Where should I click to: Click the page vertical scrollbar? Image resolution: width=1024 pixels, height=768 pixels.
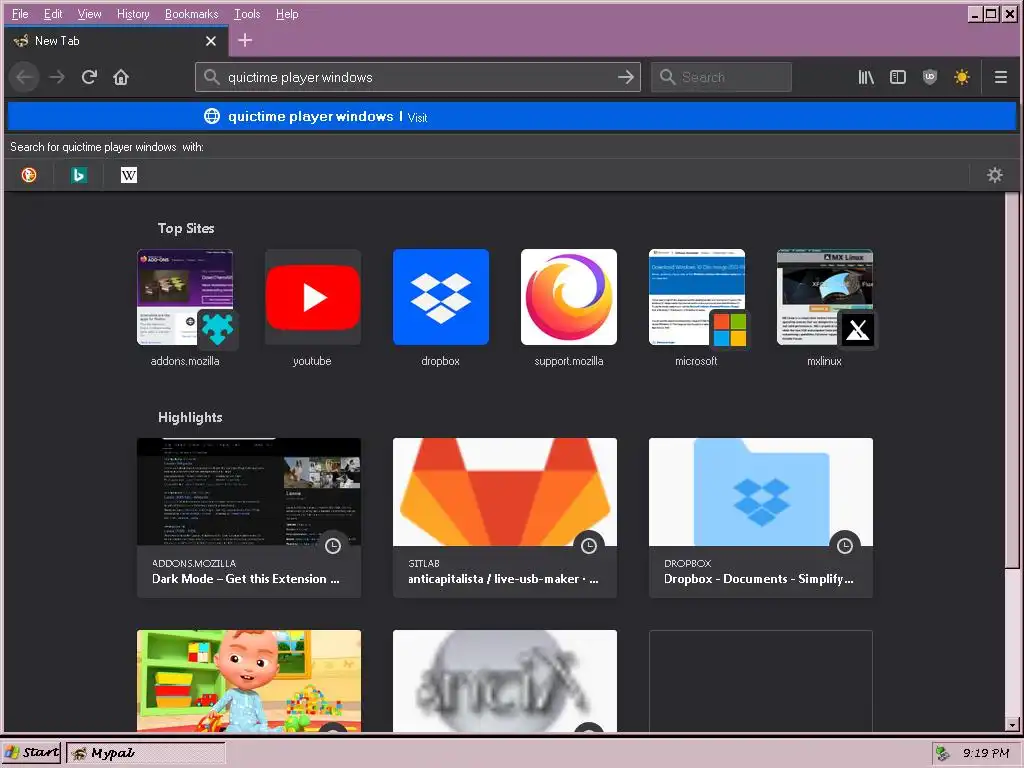(1012, 379)
